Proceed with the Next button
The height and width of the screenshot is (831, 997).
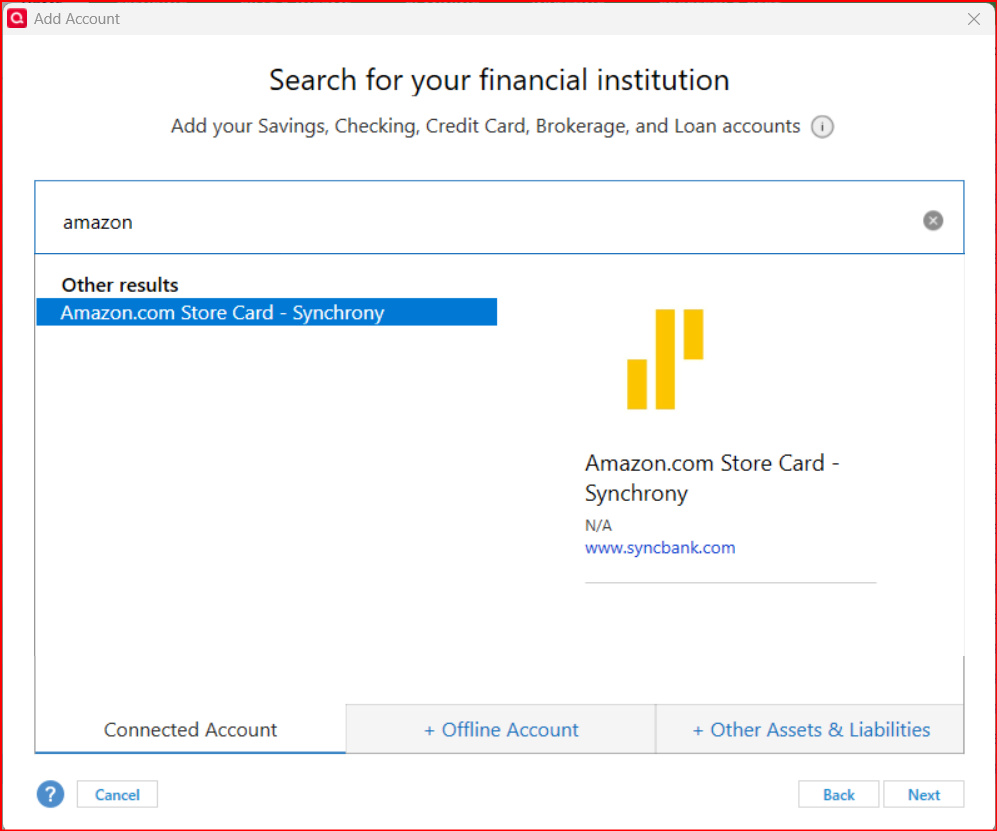[923, 794]
